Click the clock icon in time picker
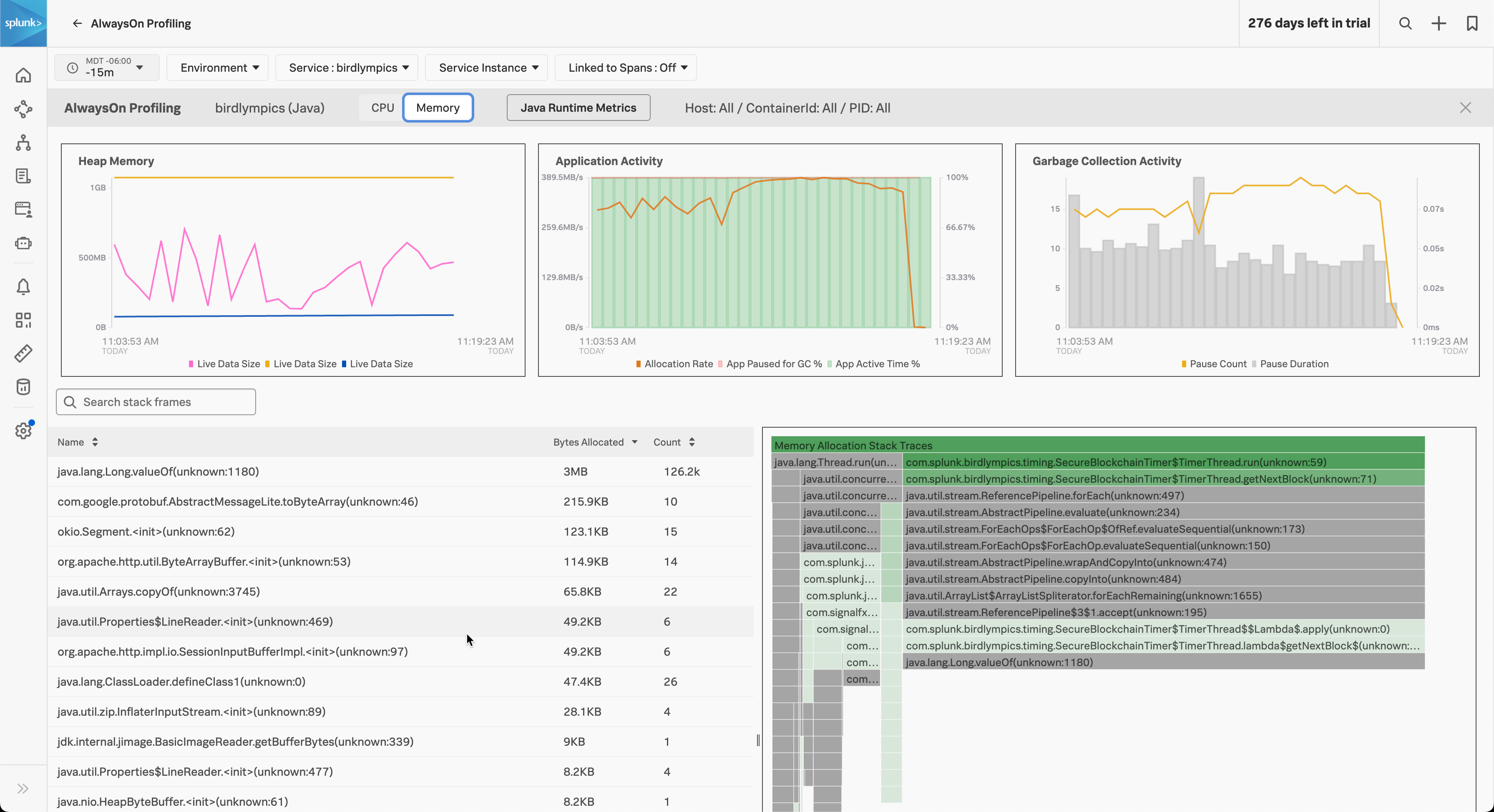The height and width of the screenshot is (812, 1494). (x=73, y=68)
